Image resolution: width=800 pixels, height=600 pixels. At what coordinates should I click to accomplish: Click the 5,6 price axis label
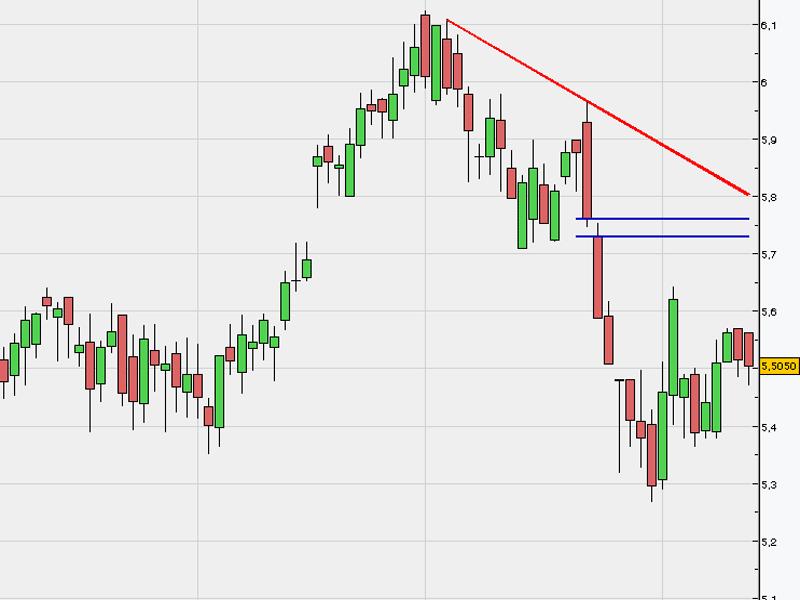point(769,312)
